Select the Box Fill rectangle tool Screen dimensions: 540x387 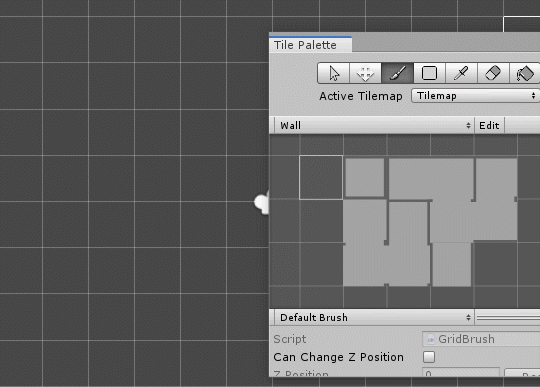click(x=429, y=73)
